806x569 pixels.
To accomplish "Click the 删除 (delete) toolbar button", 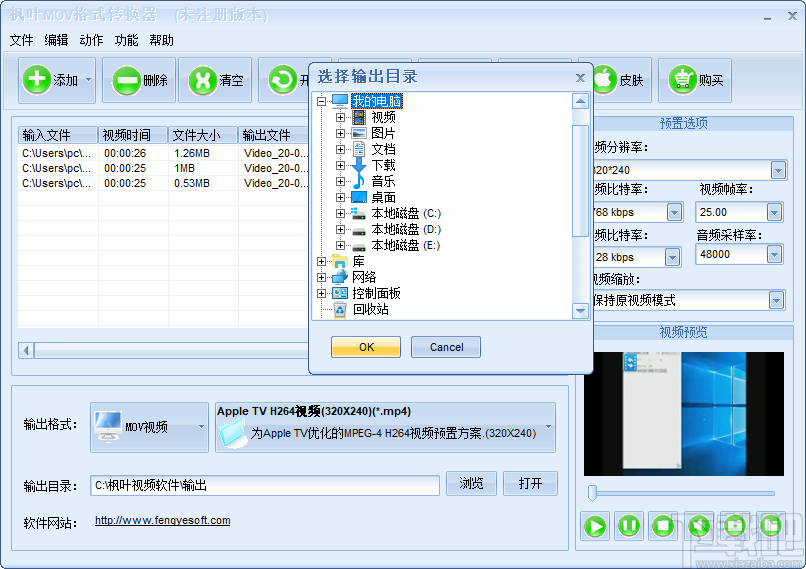I will (x=139, y=80).
